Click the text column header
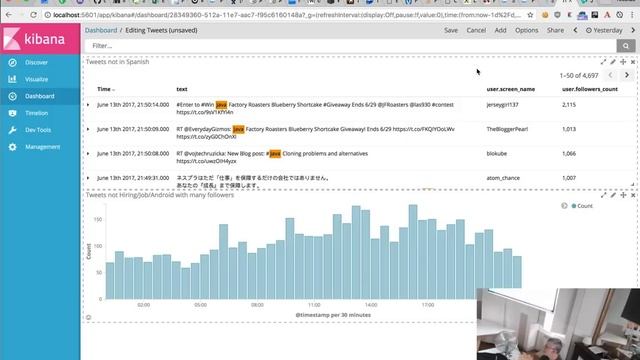This screenshot has width=640, height=360. [182, 89]
